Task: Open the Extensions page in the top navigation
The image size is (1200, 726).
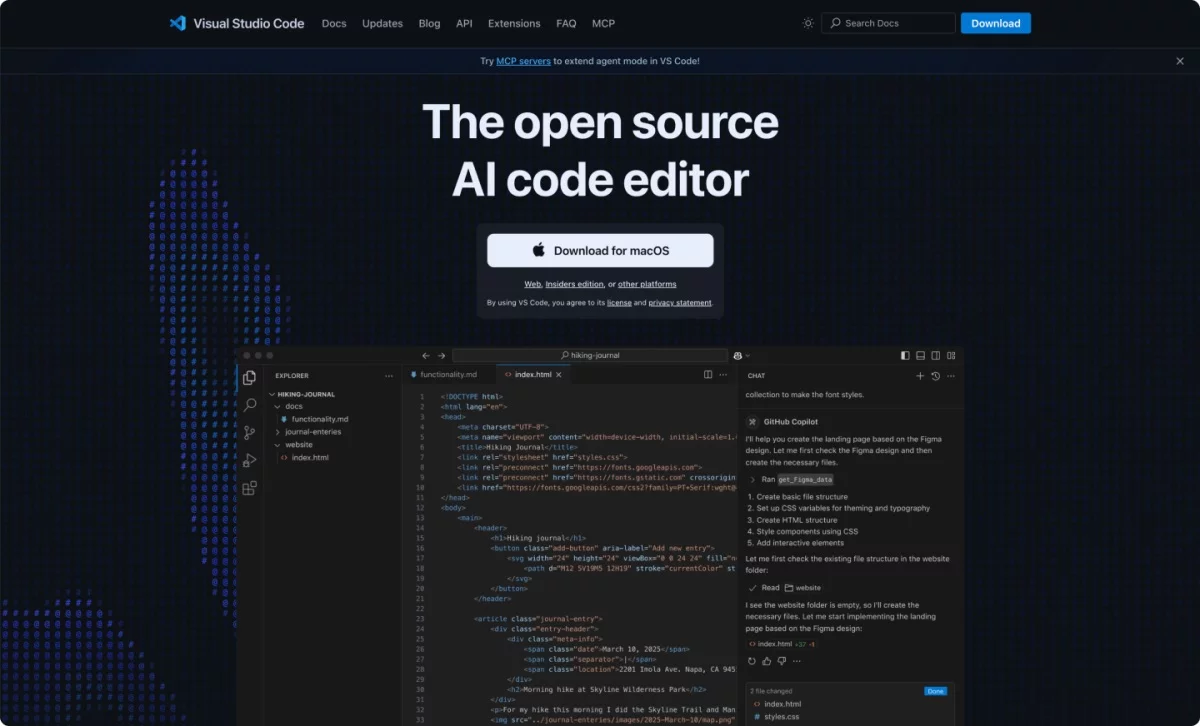Action: 514,23
